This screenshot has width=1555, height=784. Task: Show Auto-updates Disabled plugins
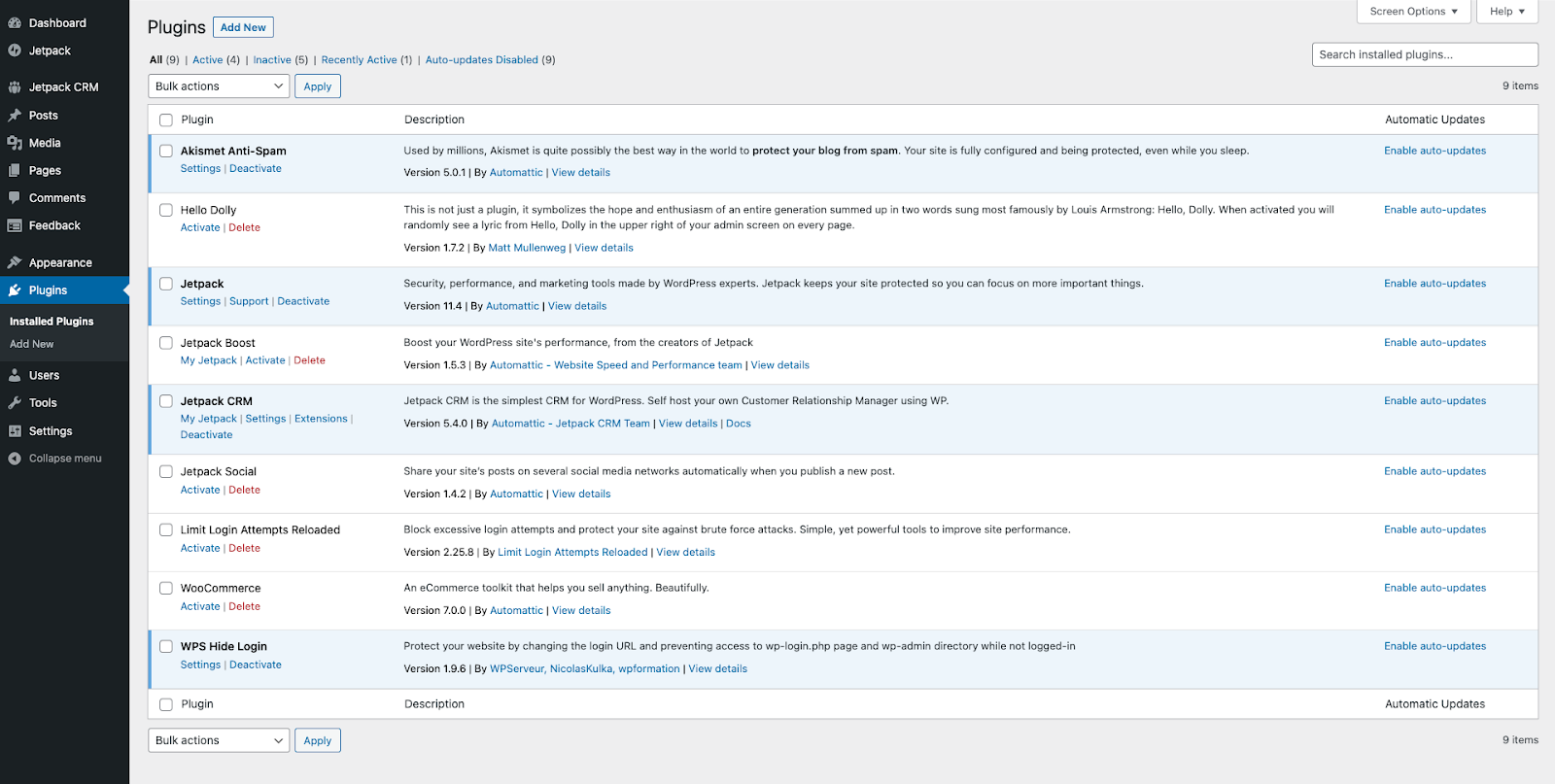pos(482,60)
